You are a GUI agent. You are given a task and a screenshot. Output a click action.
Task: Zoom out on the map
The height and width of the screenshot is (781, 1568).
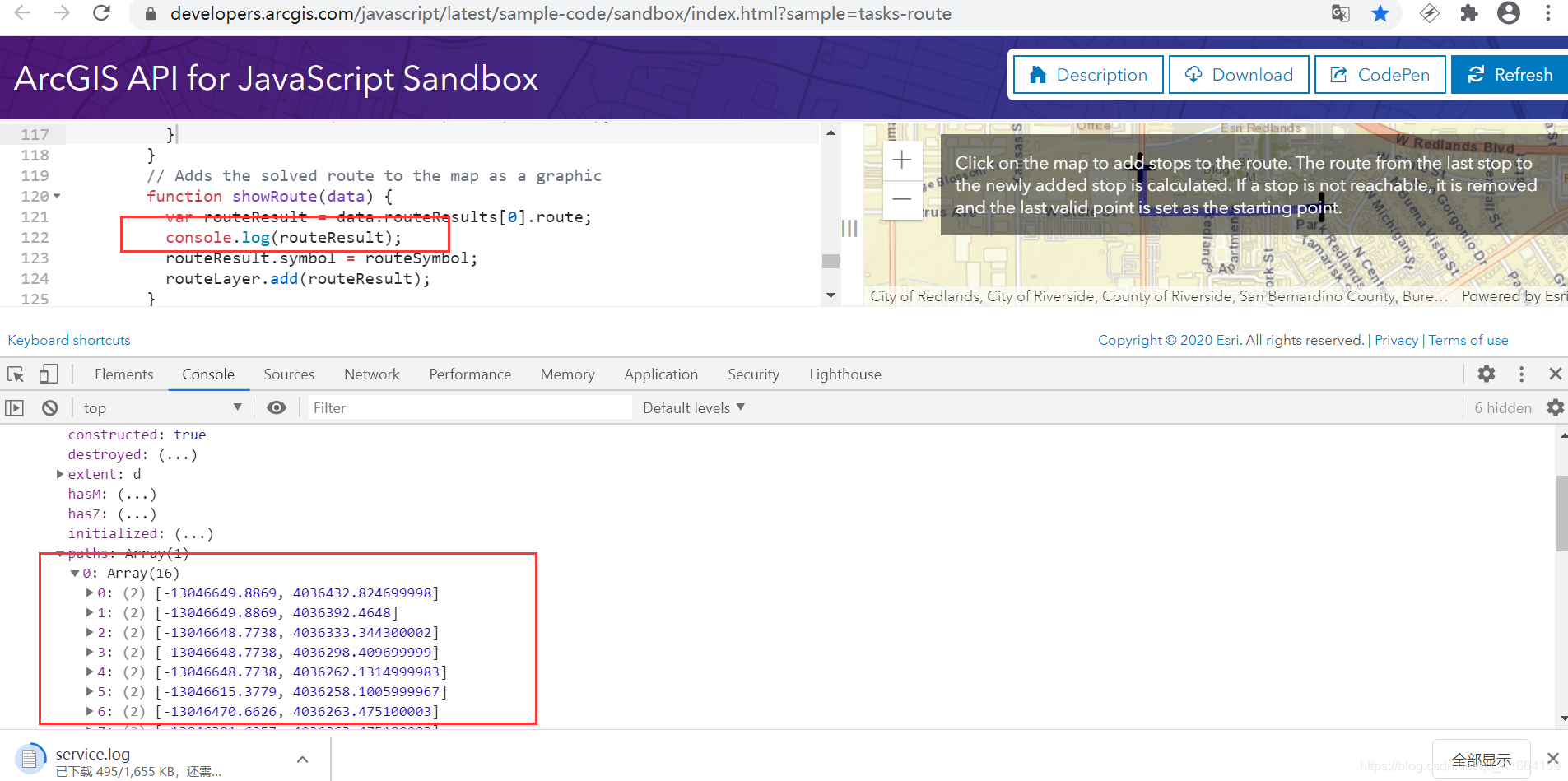[x=902, y=199]
